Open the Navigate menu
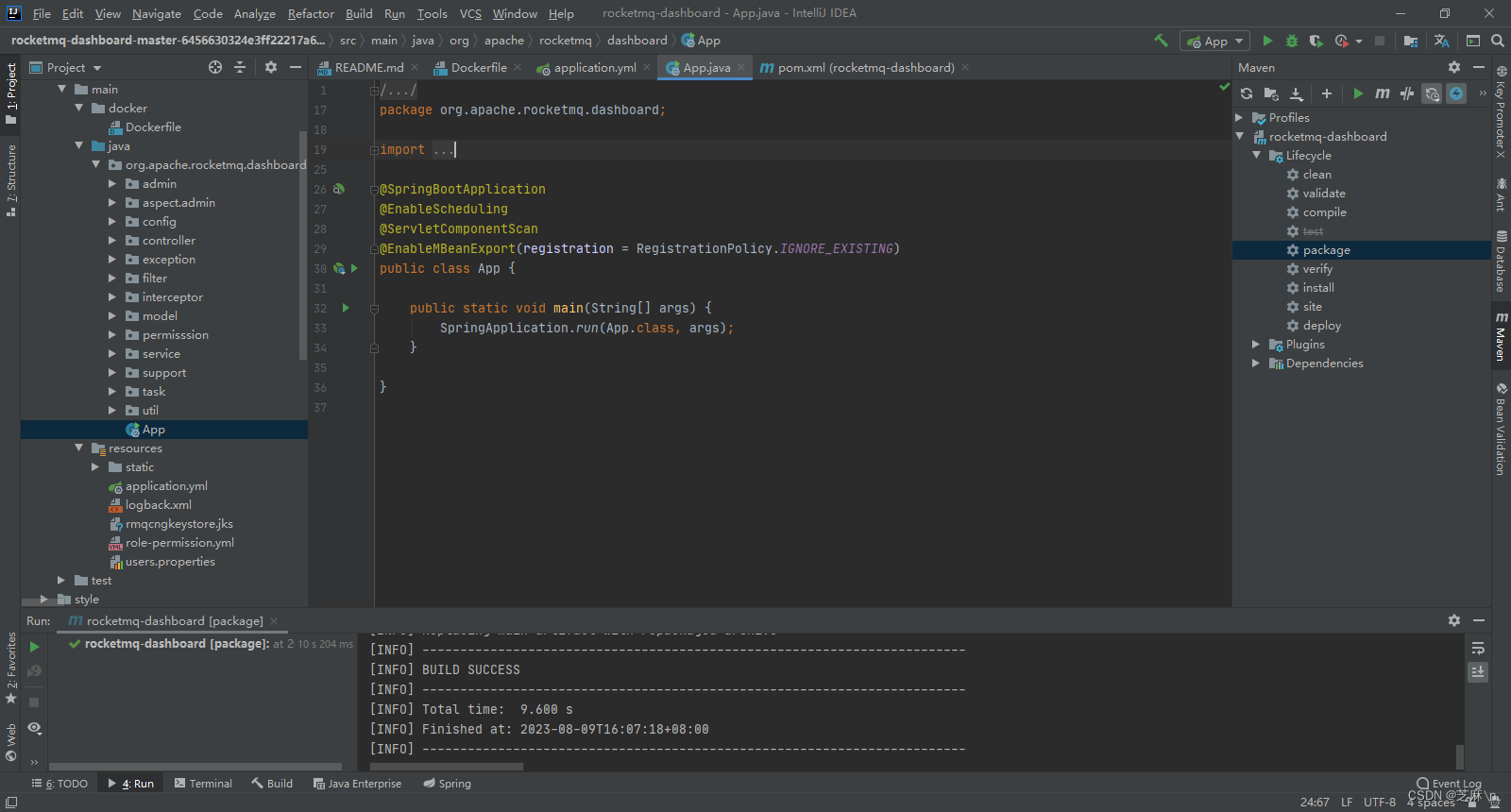 point(157,13)
